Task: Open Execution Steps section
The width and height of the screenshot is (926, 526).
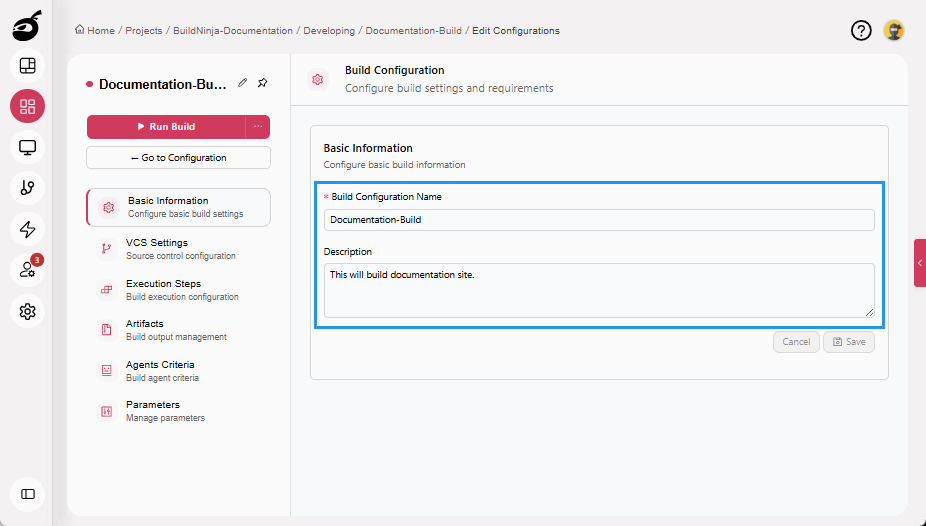Action: (x=178, y=290)
